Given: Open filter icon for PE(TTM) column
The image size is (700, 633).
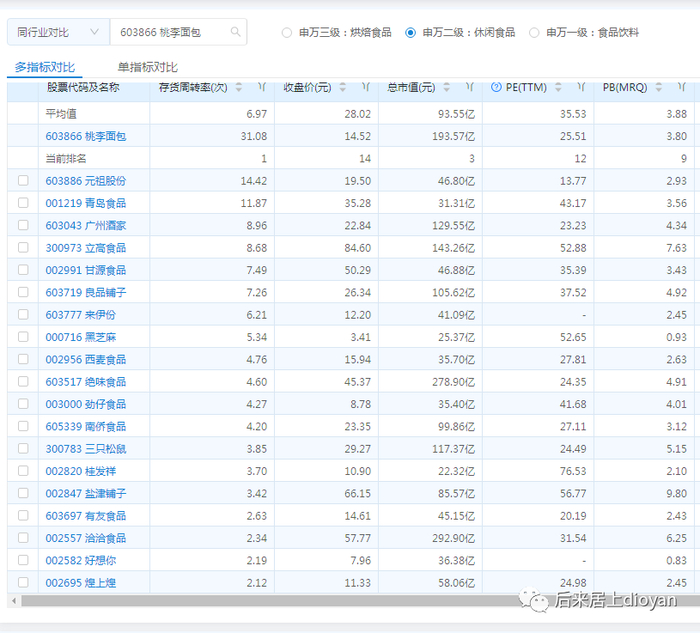Looking at the screenshot, I should coord(581,87).
